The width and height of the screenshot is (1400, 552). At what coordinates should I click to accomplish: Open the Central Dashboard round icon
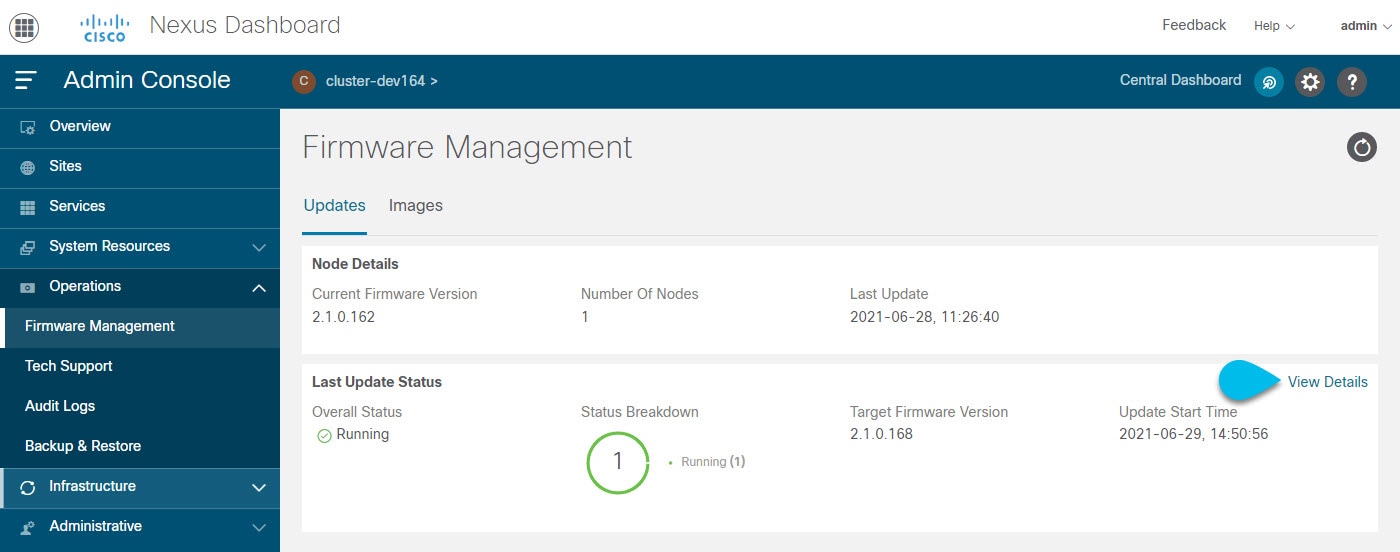tap(1269, 82)
